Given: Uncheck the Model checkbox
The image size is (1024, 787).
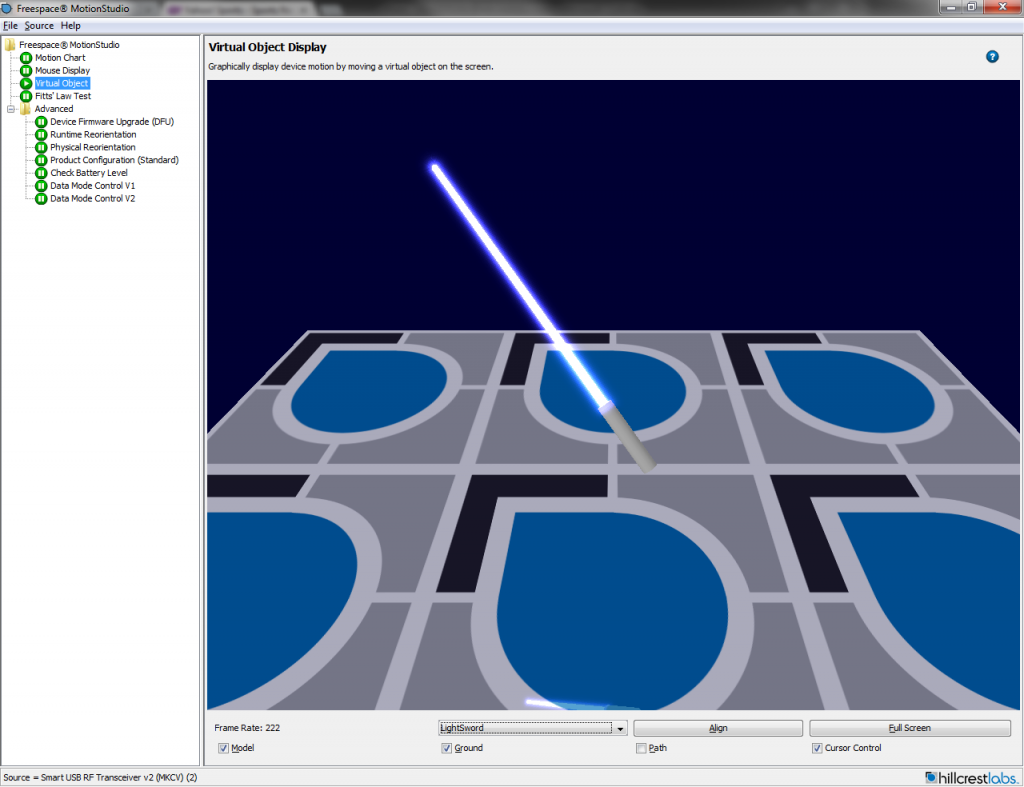Looking at the screenshot, I should 223,748.
